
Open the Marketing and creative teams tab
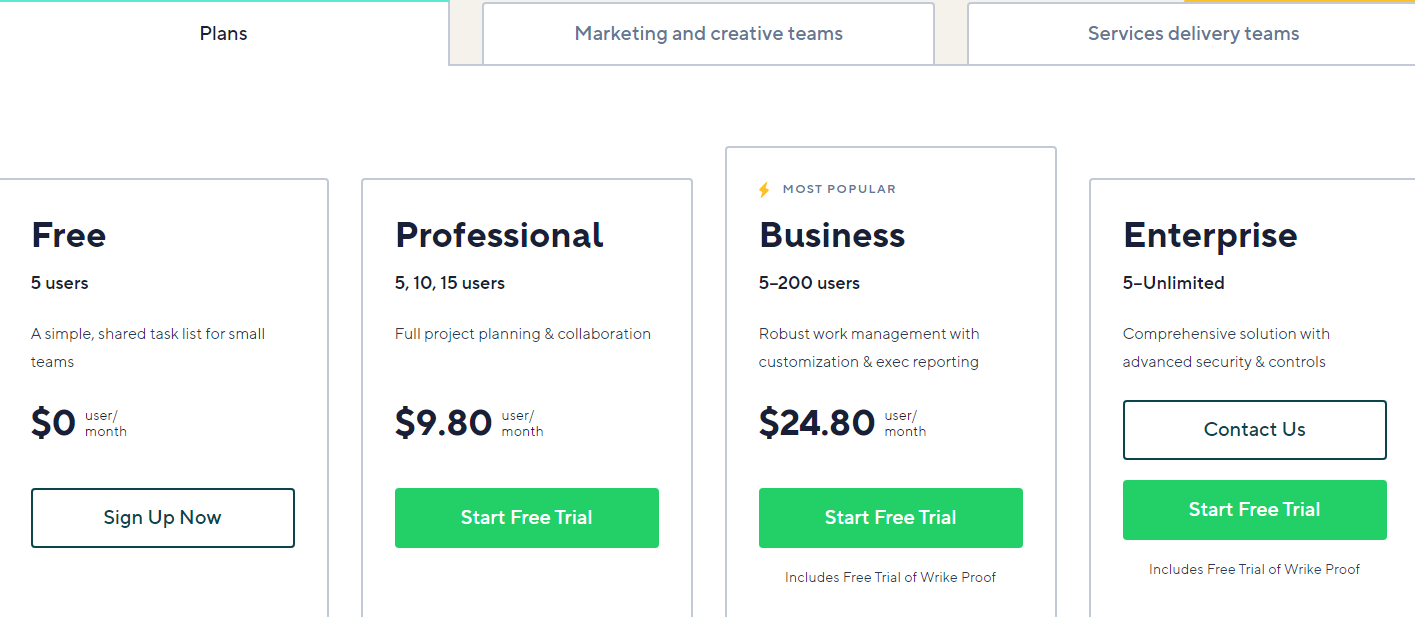click(x=708, y=34)
